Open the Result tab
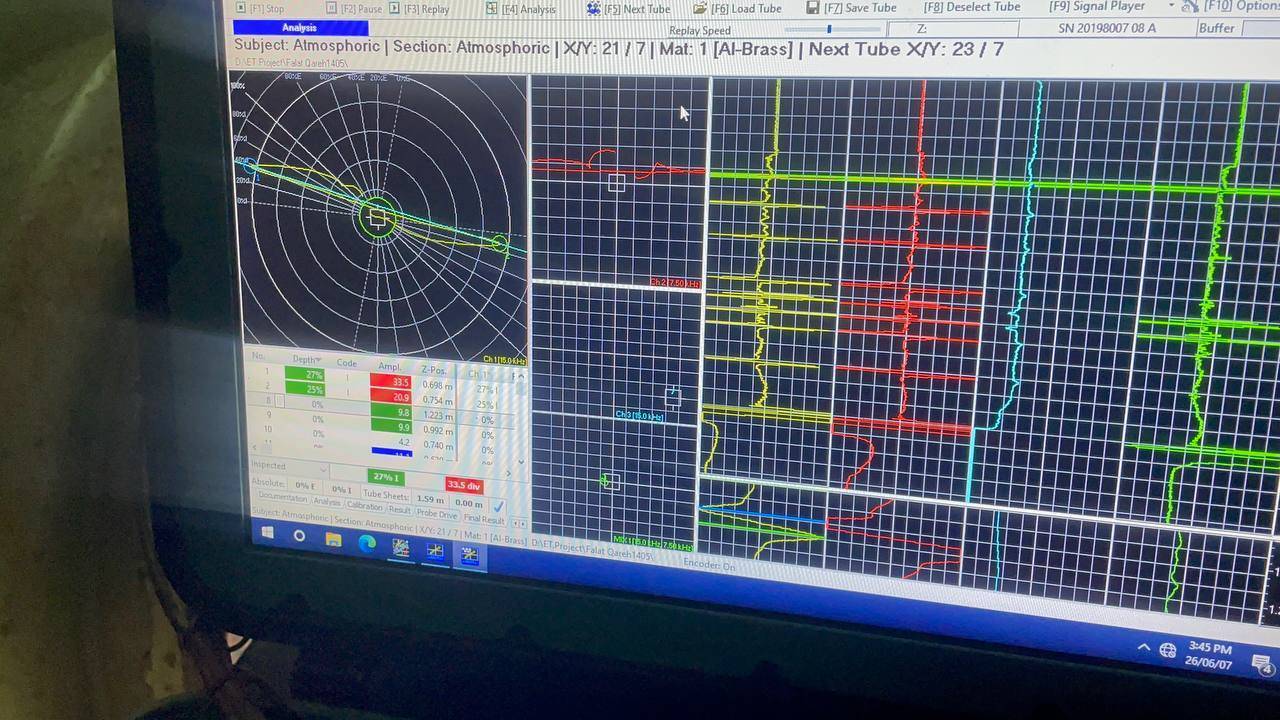The width and height of the screenshot is (1280, 720). tap(399, 509)
